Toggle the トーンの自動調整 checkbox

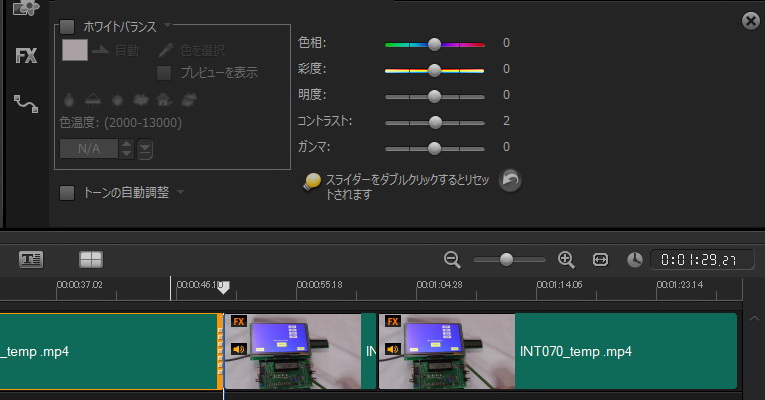67,192
